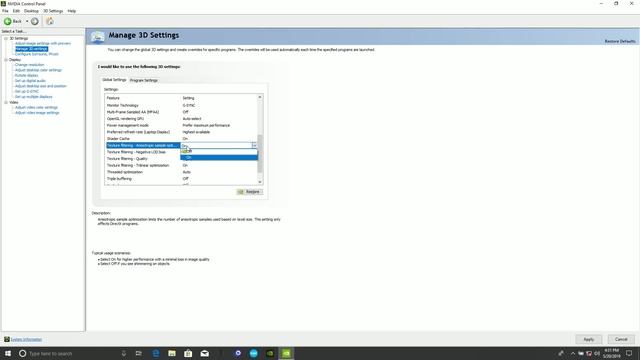Select Set up G-SYNC
This screenshot has width=640, height=360.
pos(27,91)
